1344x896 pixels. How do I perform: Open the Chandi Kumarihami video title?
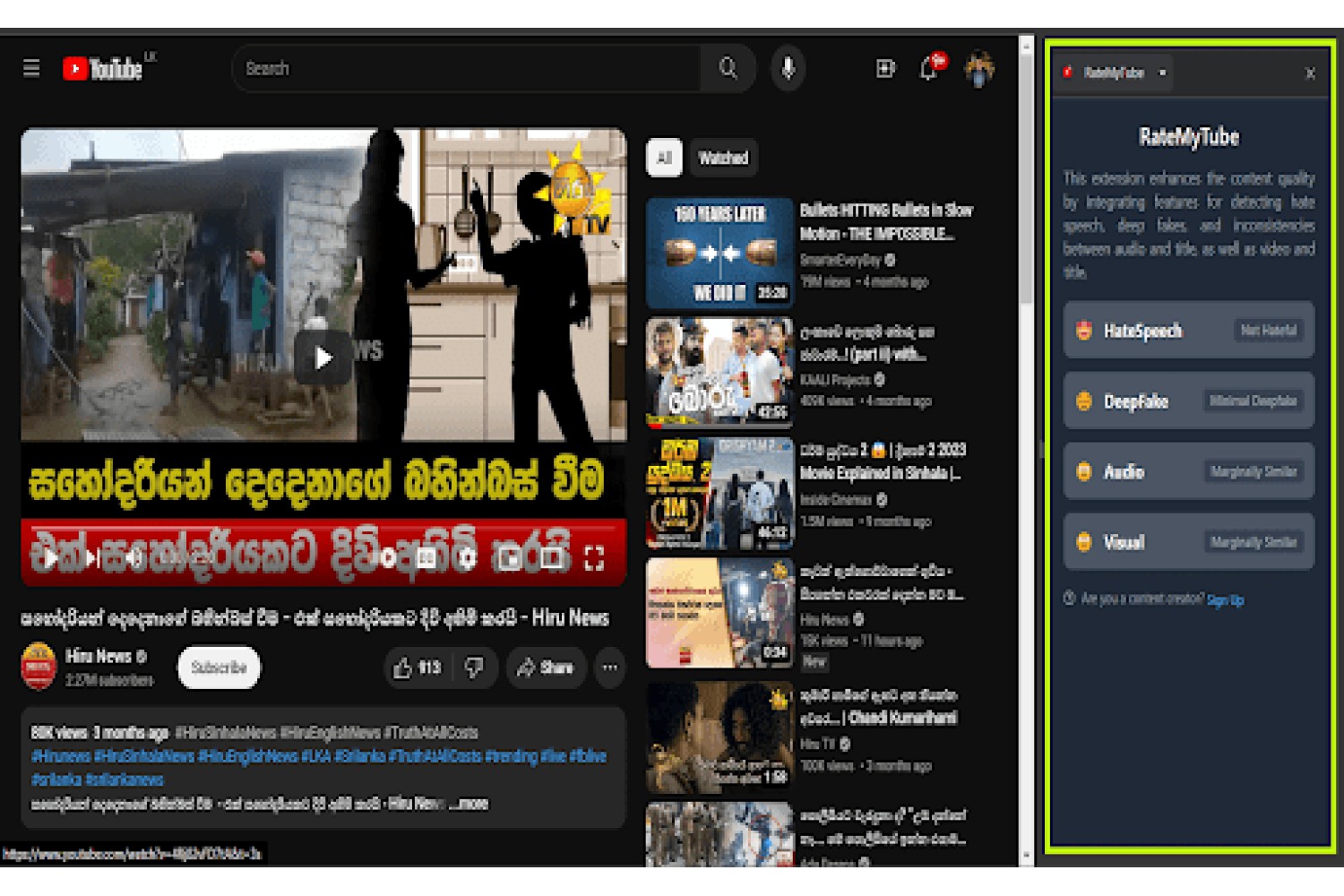(x=879, y=706)
